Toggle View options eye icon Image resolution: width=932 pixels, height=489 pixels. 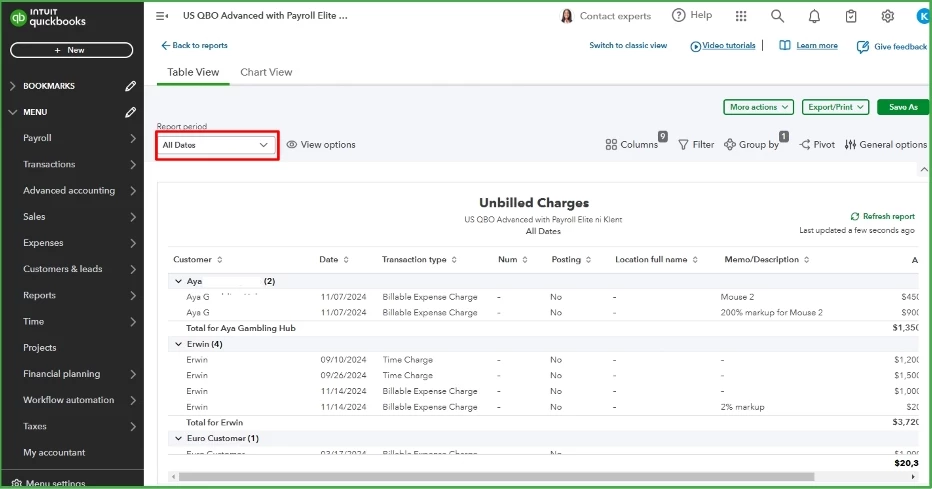(291, 144)
